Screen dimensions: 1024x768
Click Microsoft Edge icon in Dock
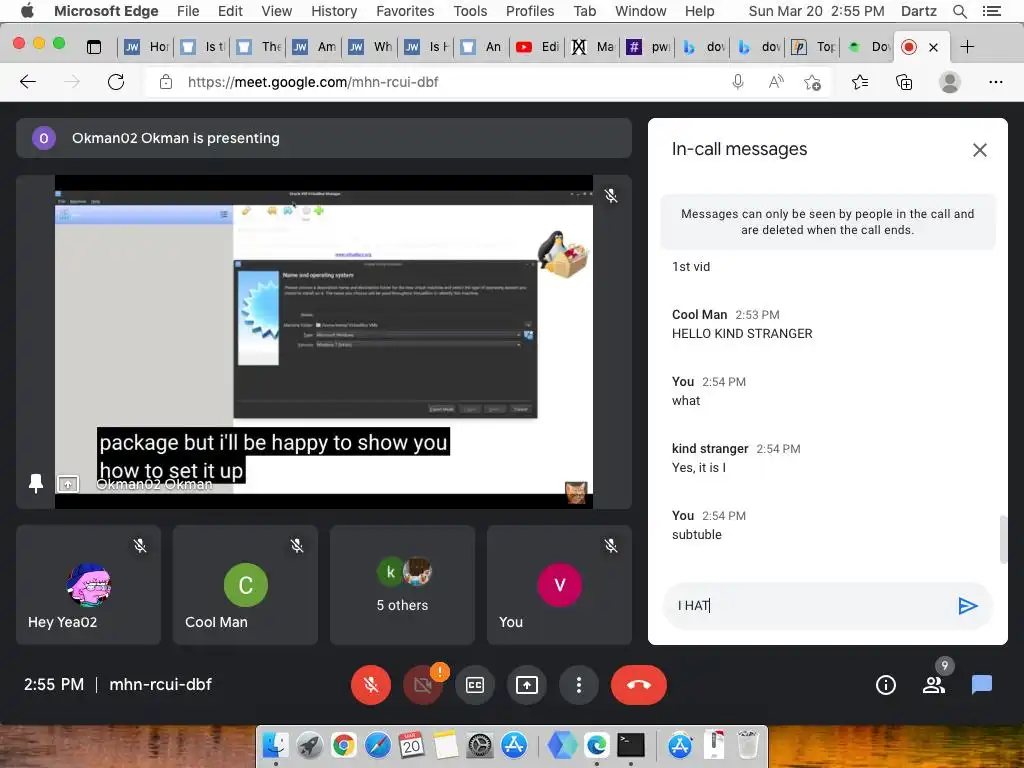point(596,744)
